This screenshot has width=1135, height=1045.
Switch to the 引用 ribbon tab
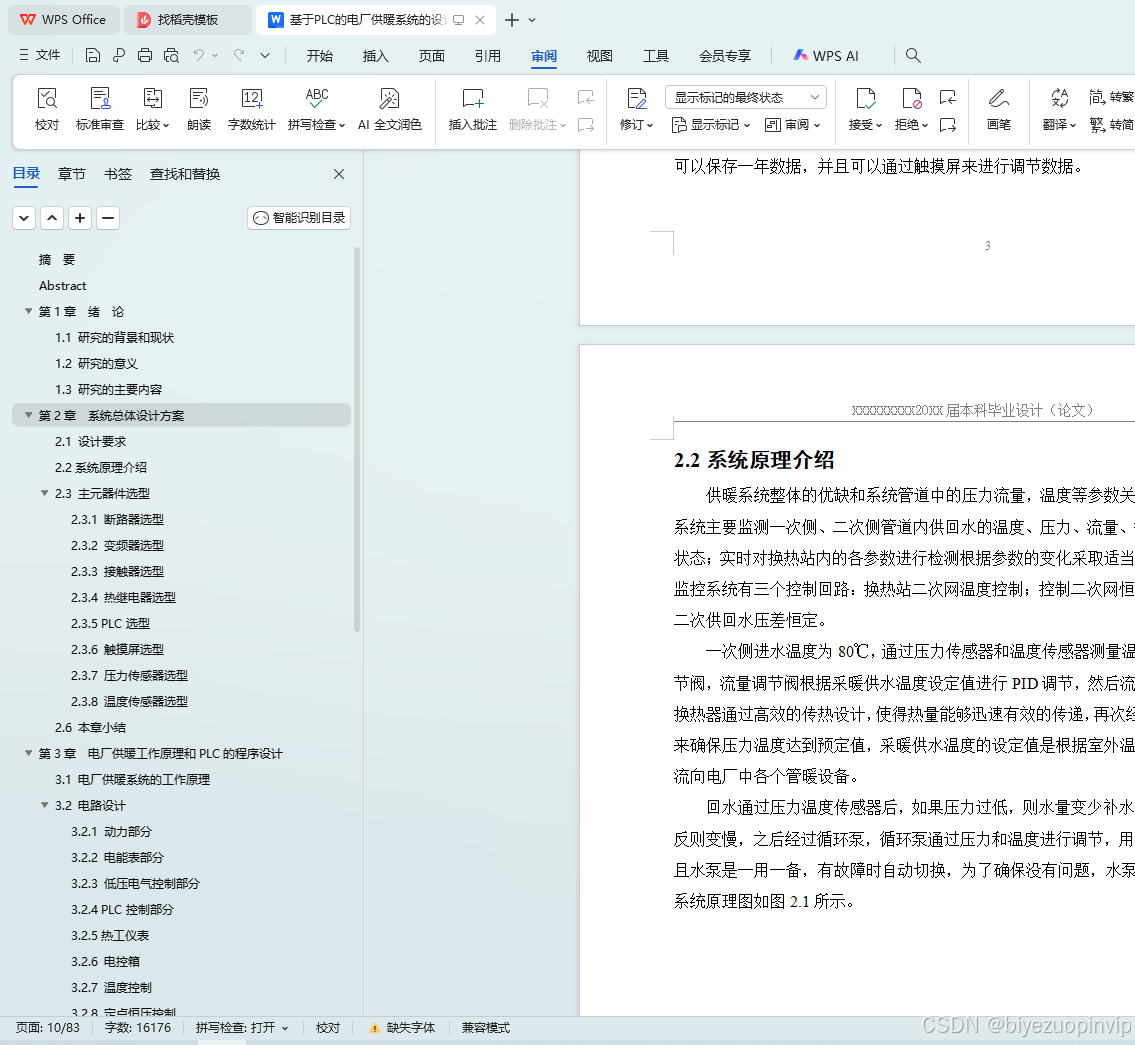(487, 56)
